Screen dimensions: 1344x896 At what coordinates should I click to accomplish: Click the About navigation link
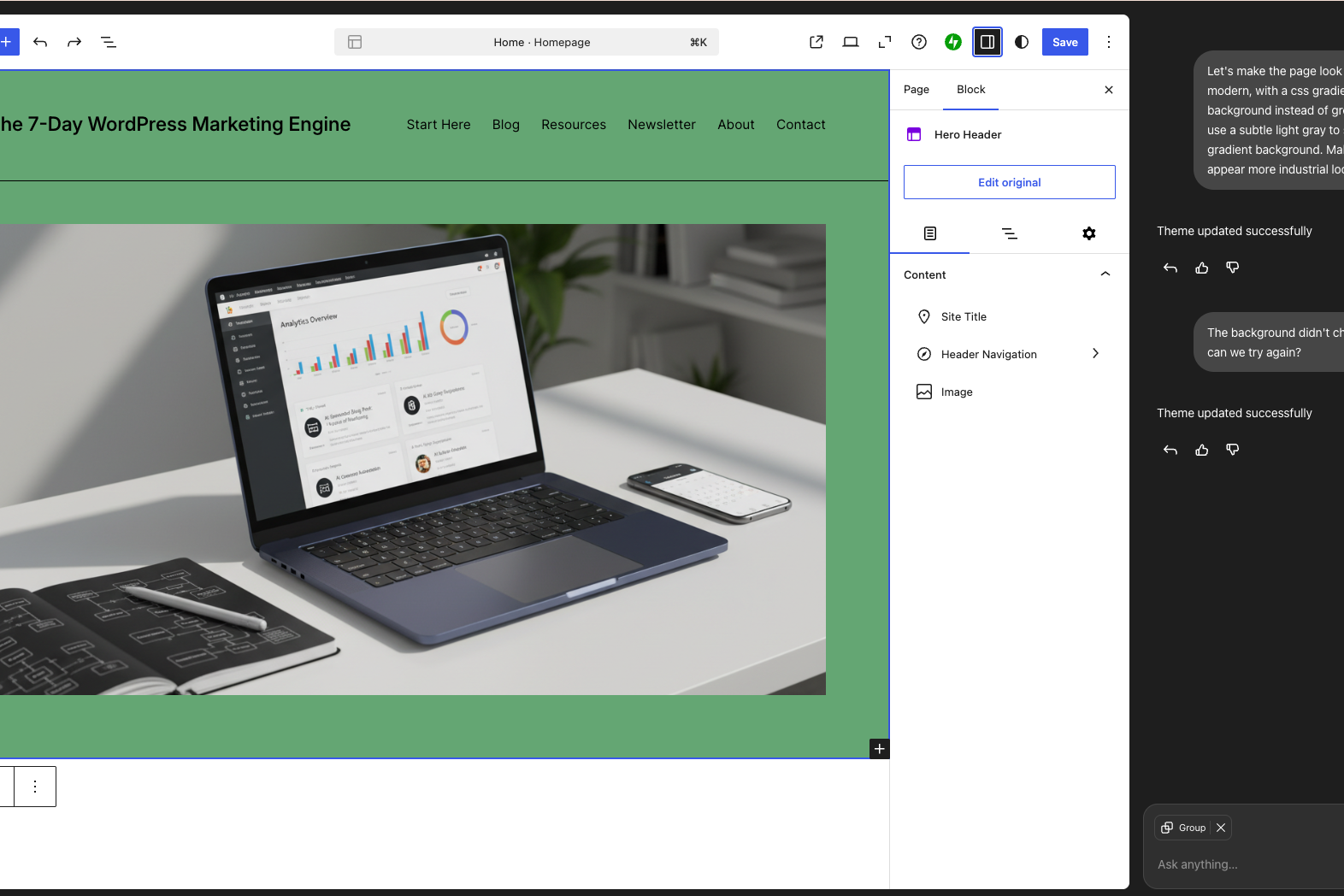[x=736, y=125]
